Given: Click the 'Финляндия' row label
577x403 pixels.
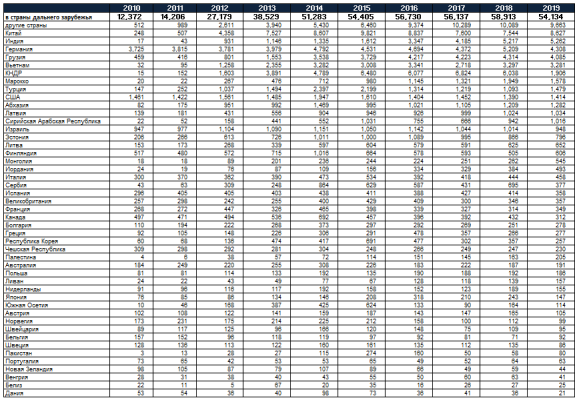Looking at the screenshot, I should [x=21, y=153].
